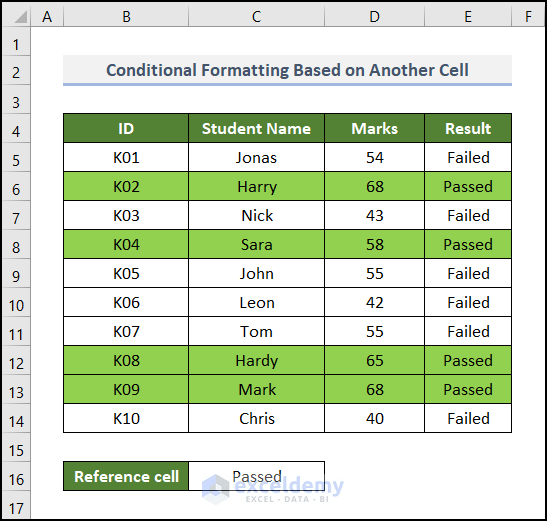Select cell containing 'K10'

point(126,418)
